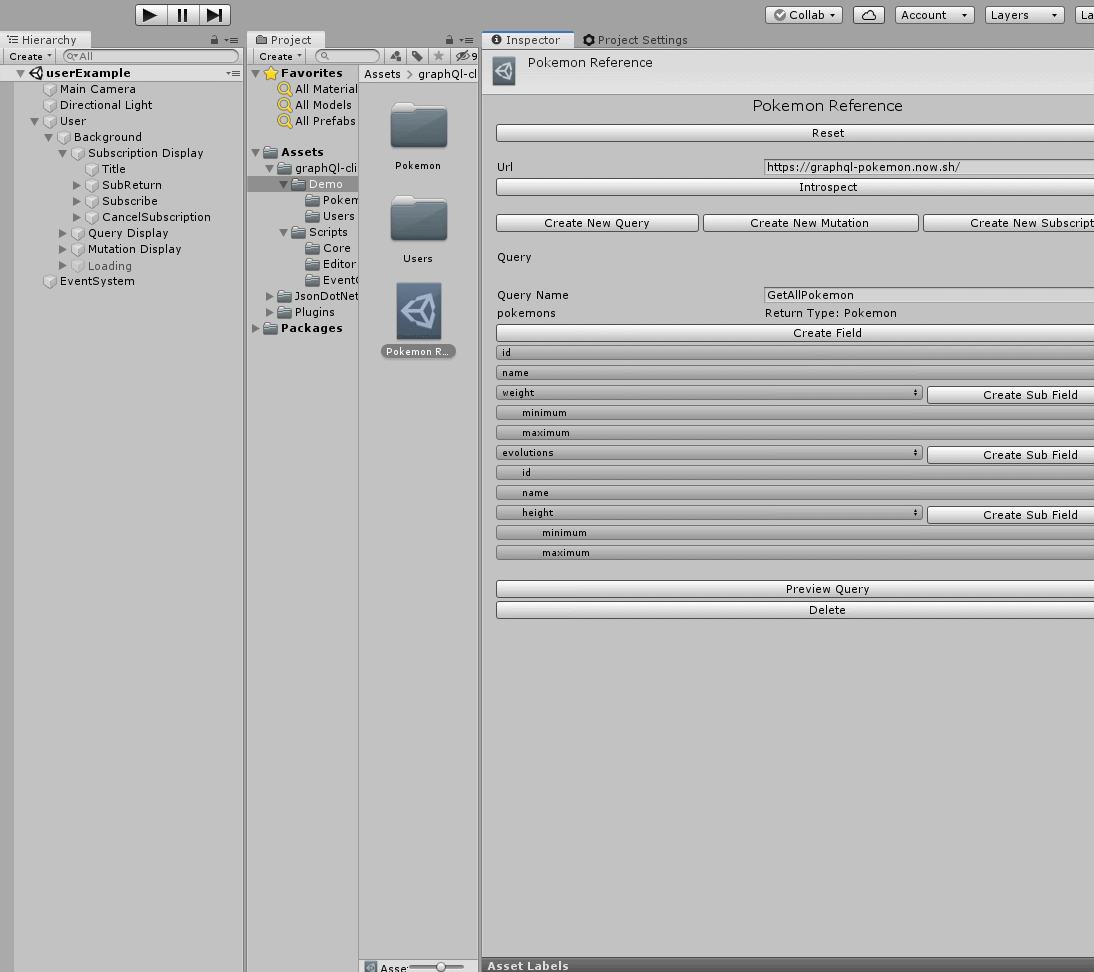Switch to the Inspector tab

pyautogui.click(x=526, y=40)
